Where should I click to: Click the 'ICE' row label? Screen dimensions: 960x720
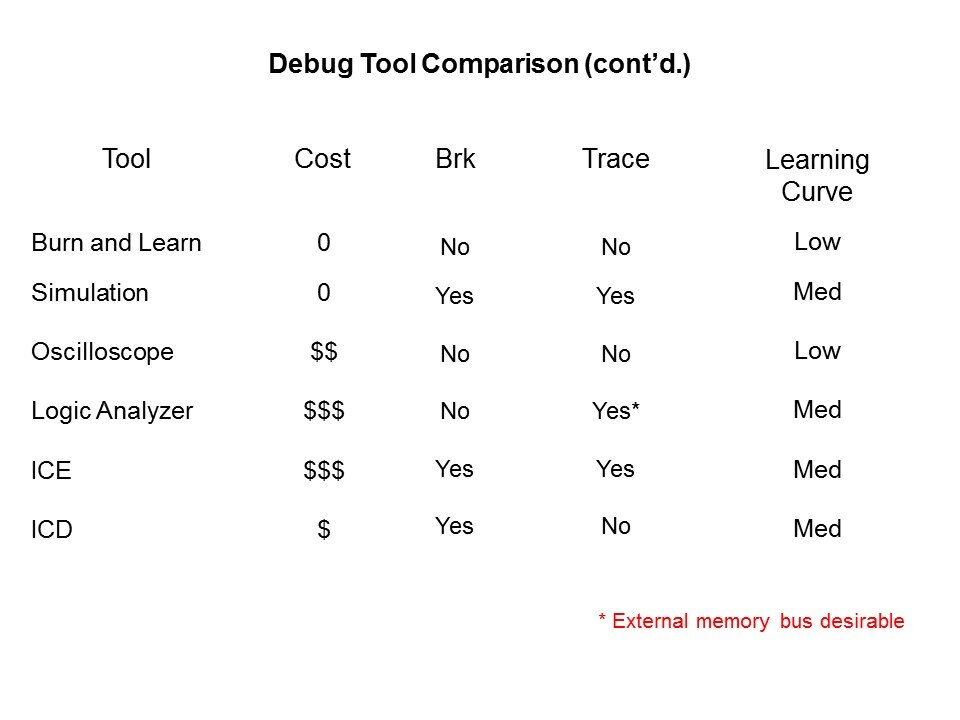(x=51, y=471)
